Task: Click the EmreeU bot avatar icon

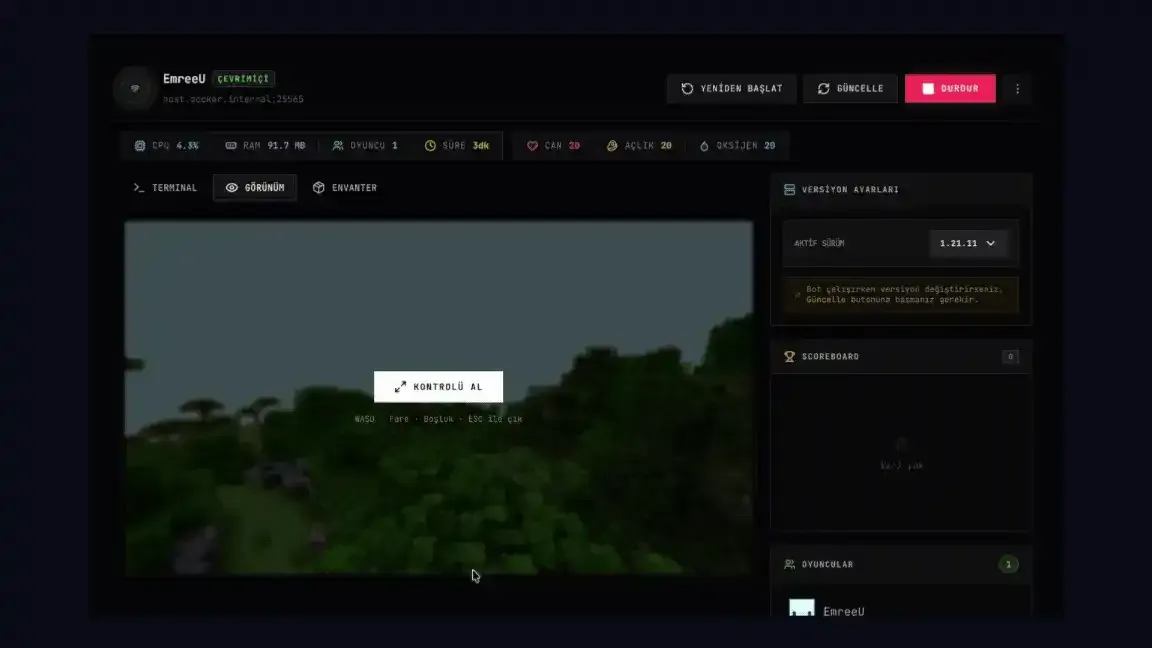Action: [x=135, y=88]
